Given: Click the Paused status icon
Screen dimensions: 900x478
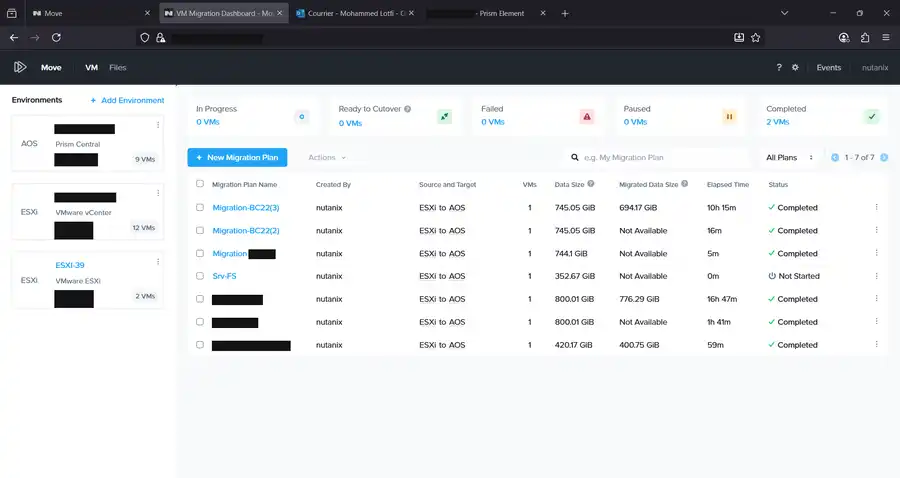Looking at the screenshot, I should point(729,116).
